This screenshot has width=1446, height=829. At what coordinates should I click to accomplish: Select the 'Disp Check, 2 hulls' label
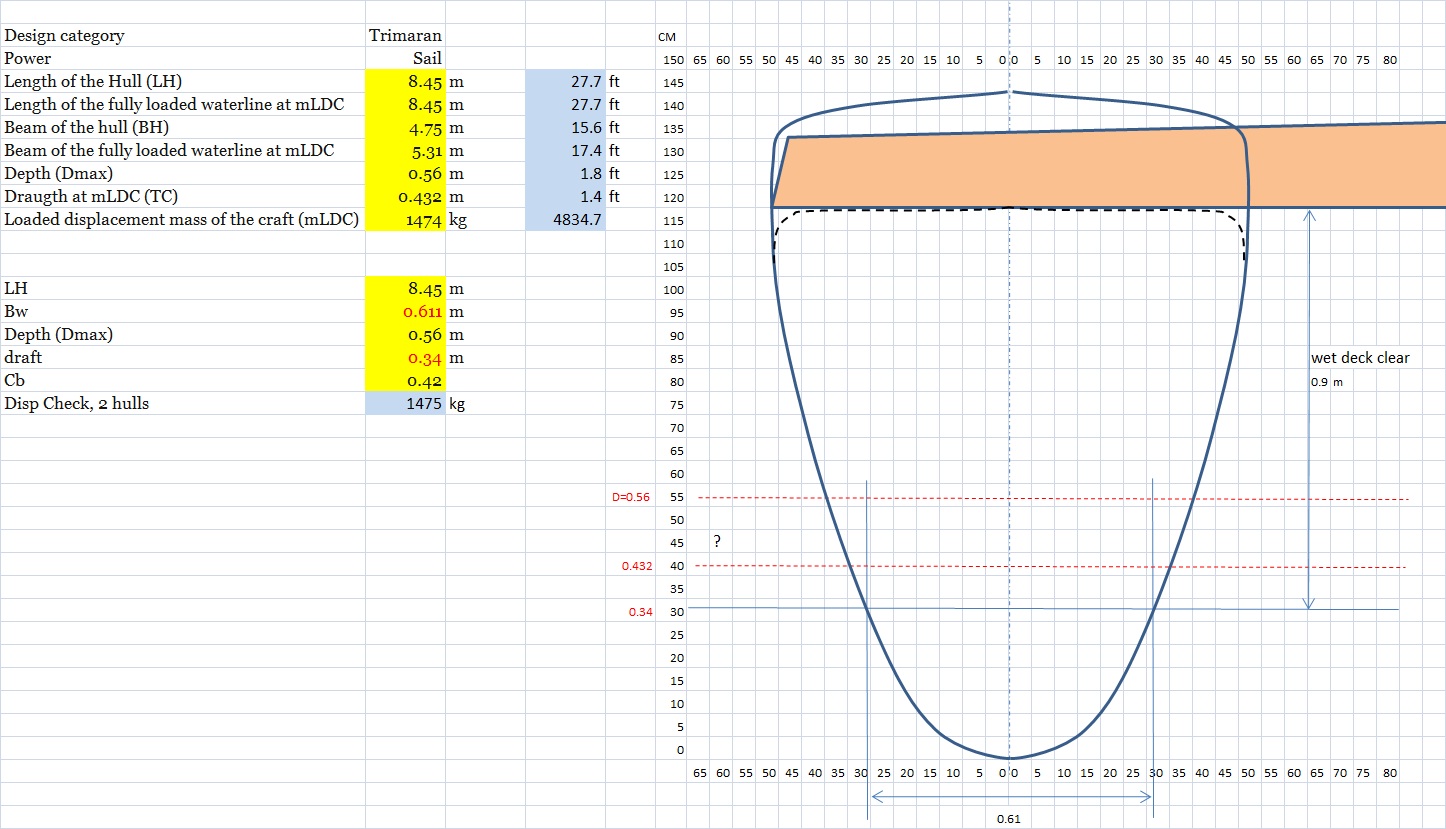coord(77,404)
